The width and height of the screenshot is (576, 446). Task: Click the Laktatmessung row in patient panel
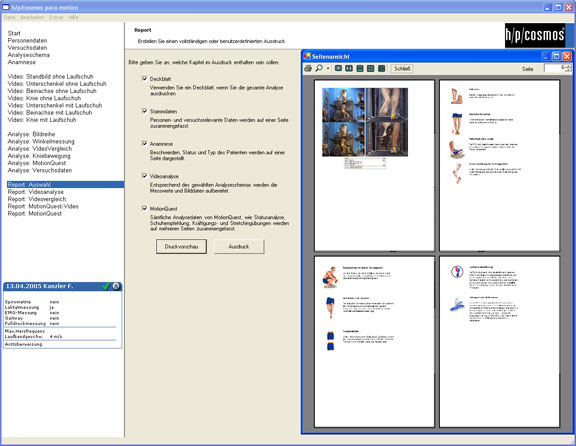pos(29,307)
